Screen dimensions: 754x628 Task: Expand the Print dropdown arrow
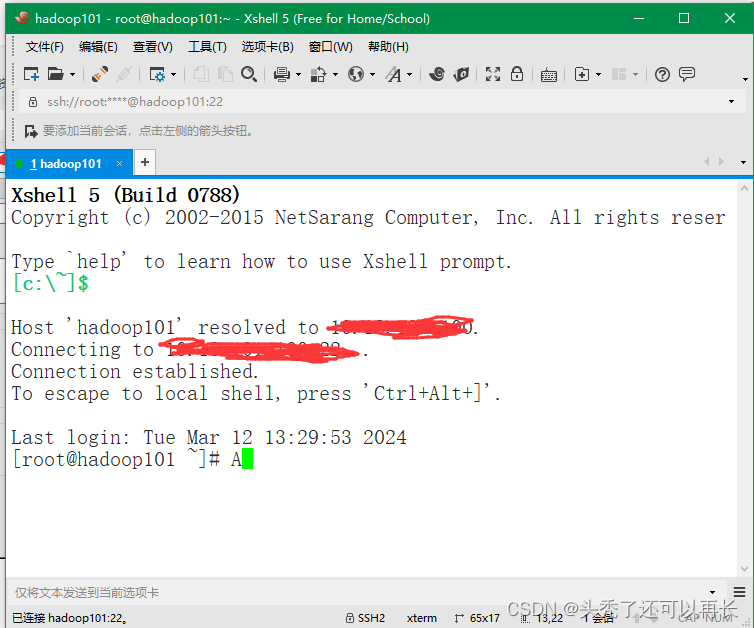tap(299, 75)
